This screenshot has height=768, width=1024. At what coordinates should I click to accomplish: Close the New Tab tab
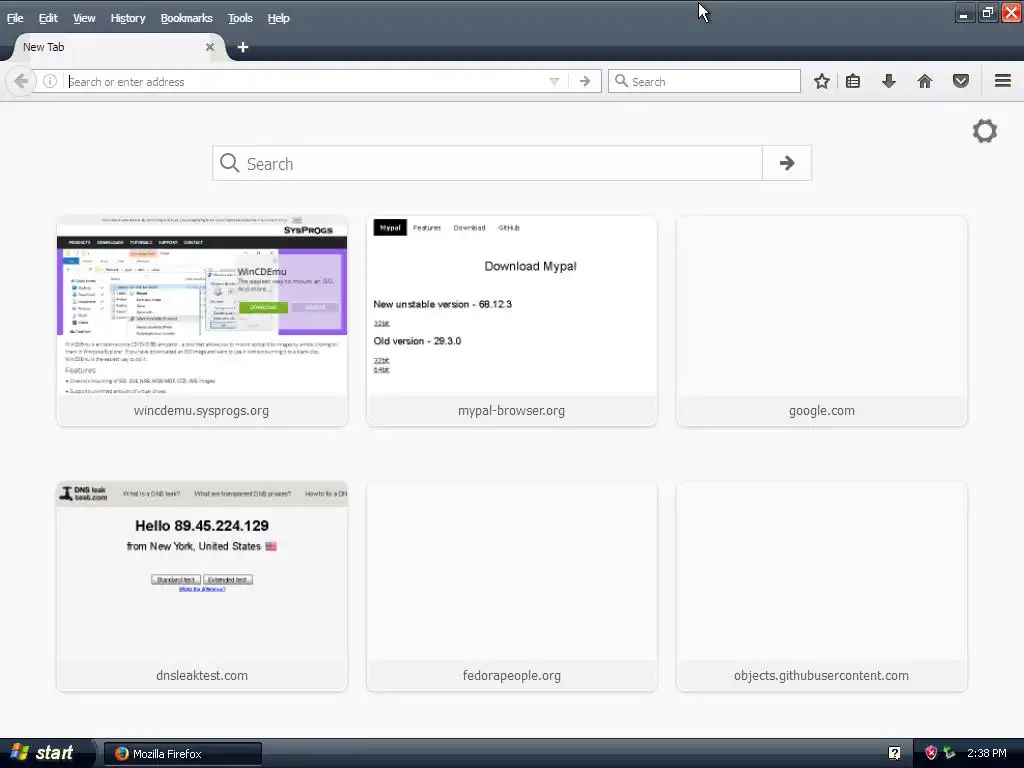210,47
